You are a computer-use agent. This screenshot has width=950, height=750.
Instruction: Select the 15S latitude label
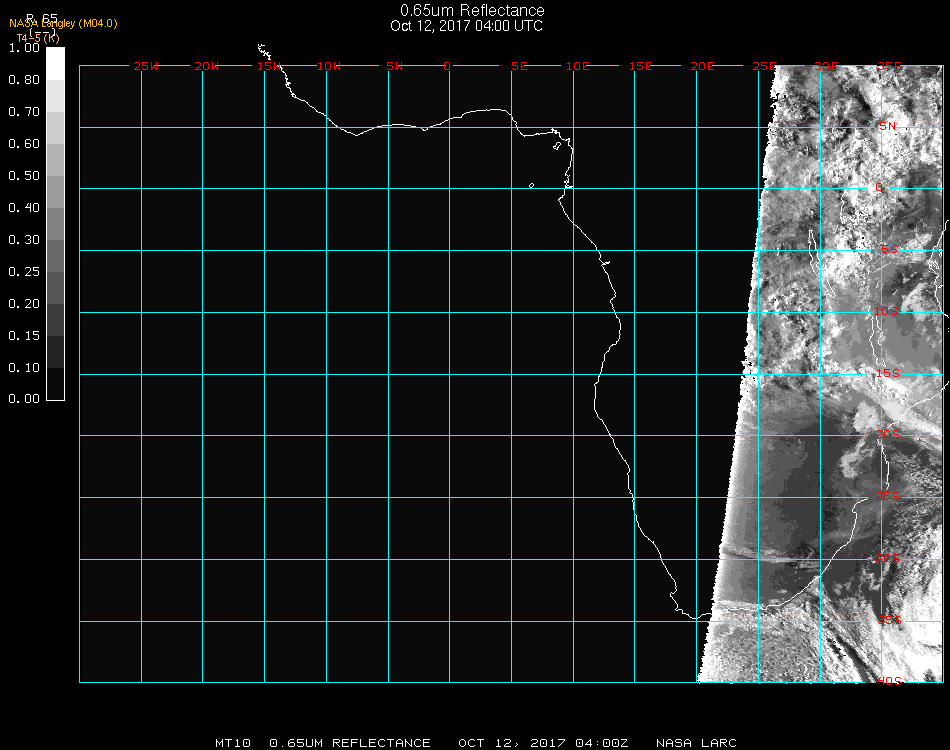(x=887, y=374)
